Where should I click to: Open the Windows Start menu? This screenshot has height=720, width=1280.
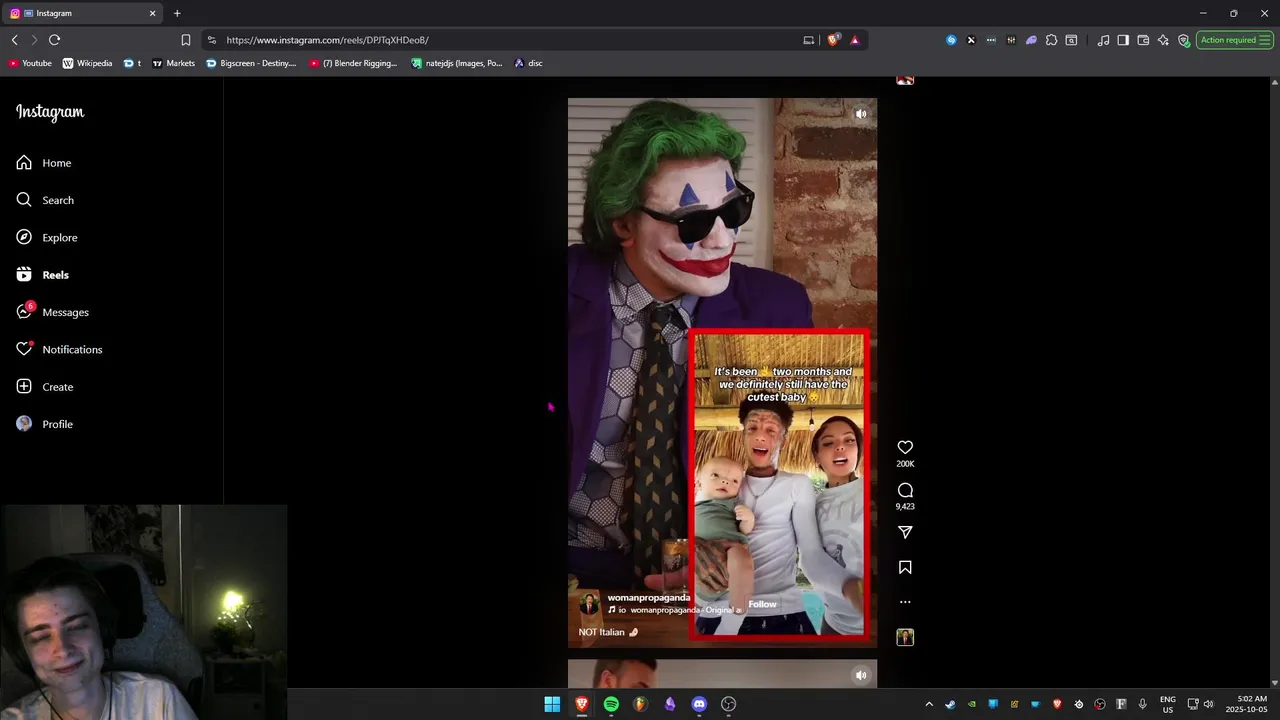coord(552,704)
